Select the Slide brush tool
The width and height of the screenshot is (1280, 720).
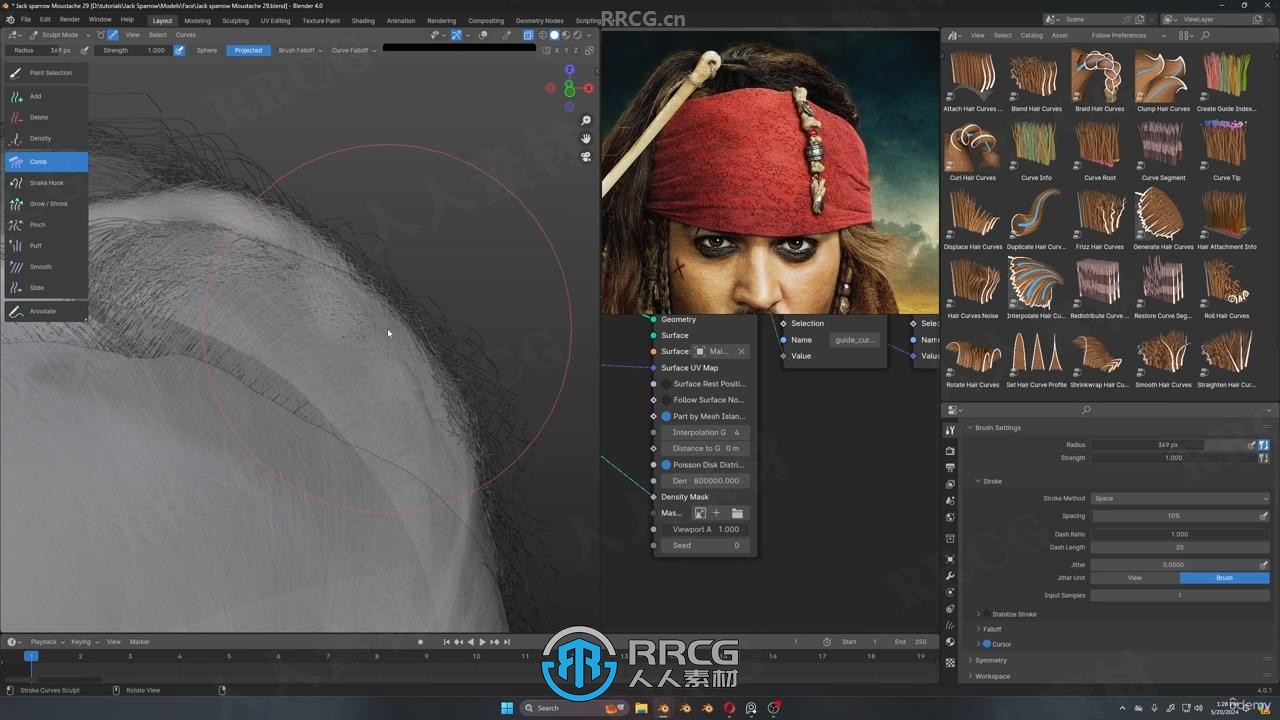point(46,288)
